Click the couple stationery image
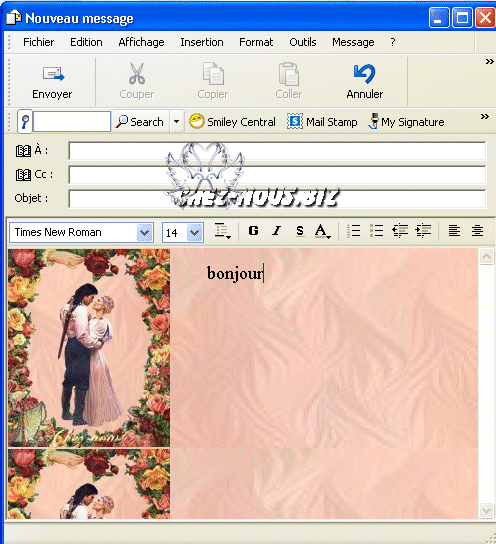This screenshot has width=496, height=544. (89, 348)
